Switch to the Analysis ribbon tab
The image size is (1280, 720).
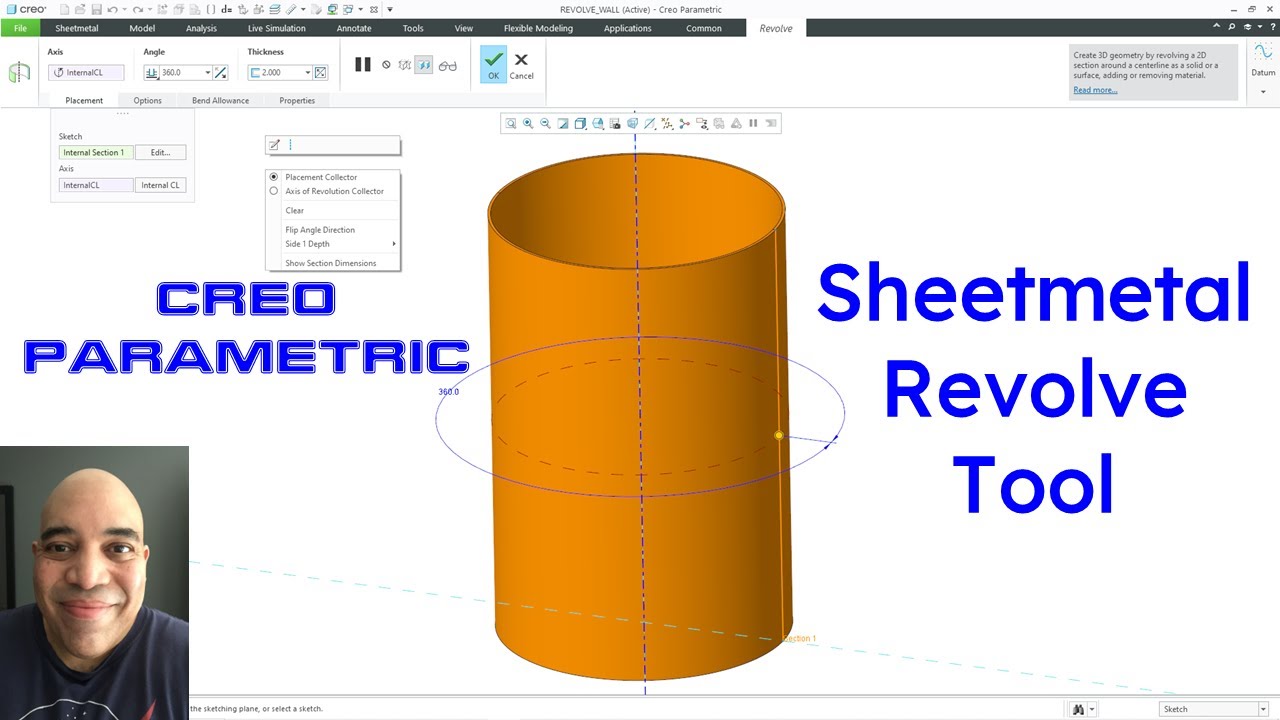(x=201, y=28)
